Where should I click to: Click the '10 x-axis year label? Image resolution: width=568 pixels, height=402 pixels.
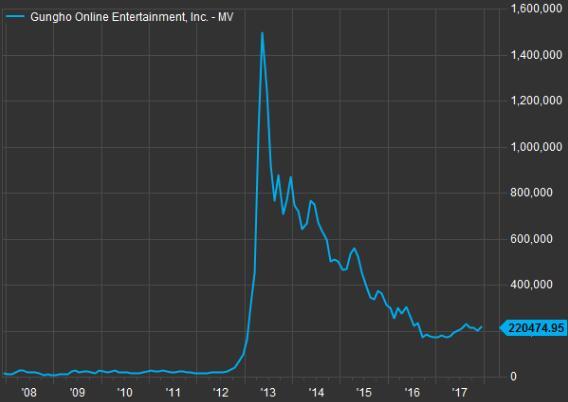tap(125, 392)
